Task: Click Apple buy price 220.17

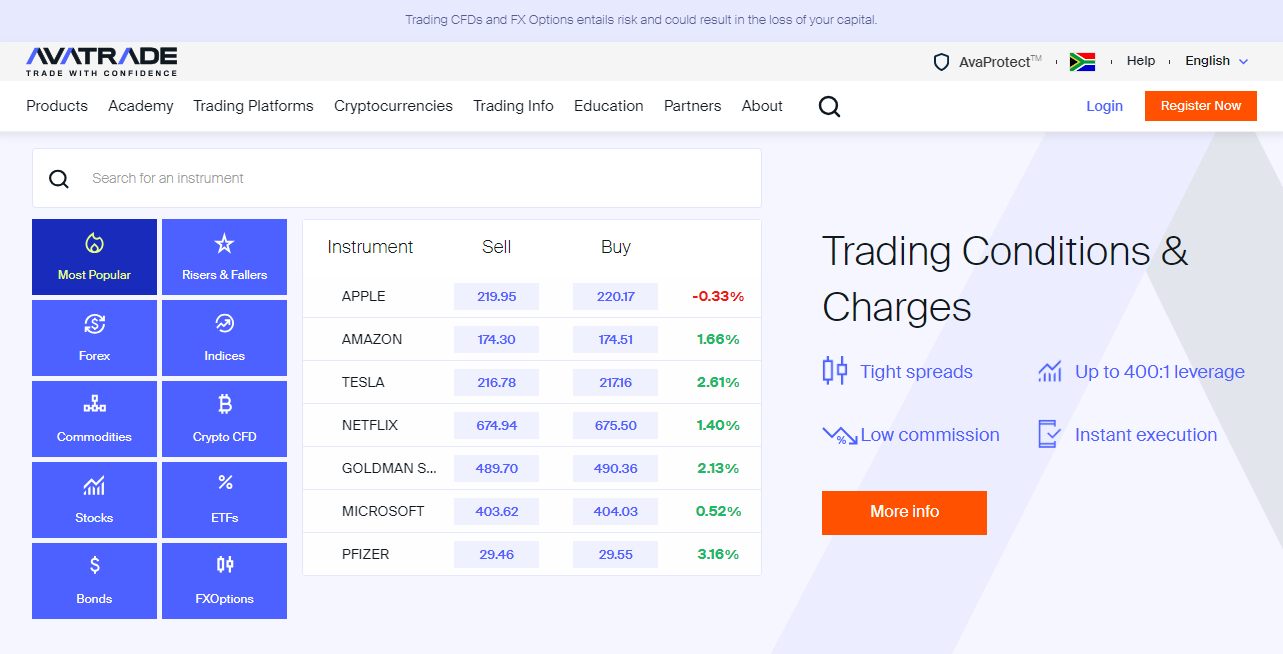Action: click(616, 296)
